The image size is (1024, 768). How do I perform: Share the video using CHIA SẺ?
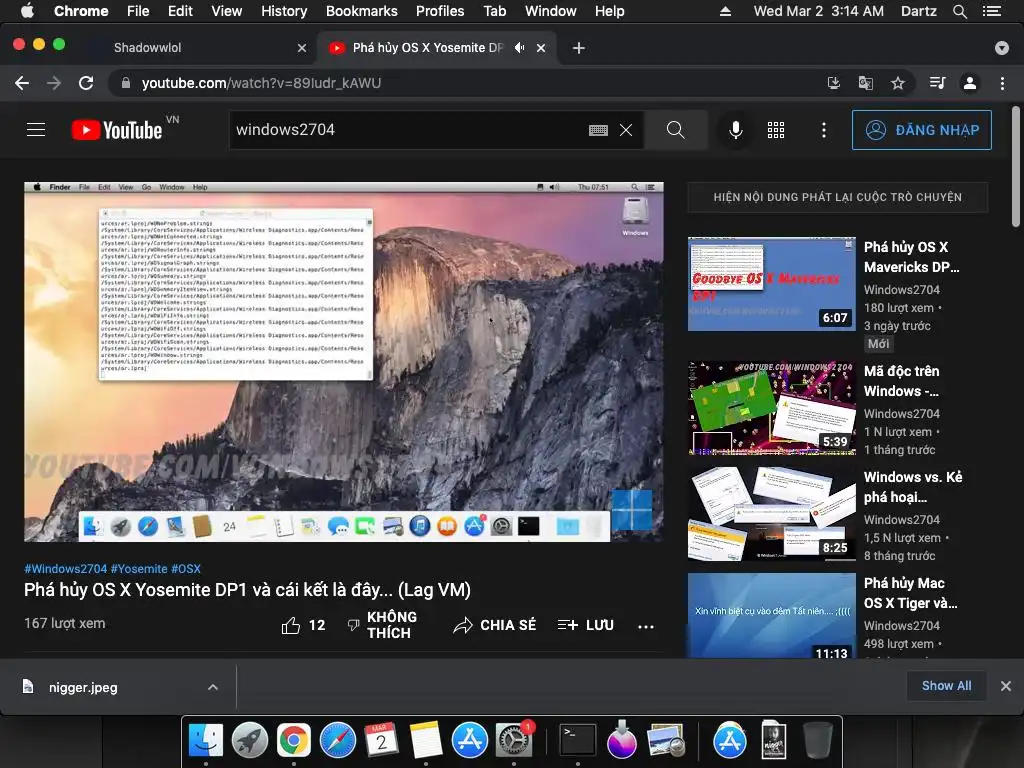pyautogui.click(x=494, y=625)
